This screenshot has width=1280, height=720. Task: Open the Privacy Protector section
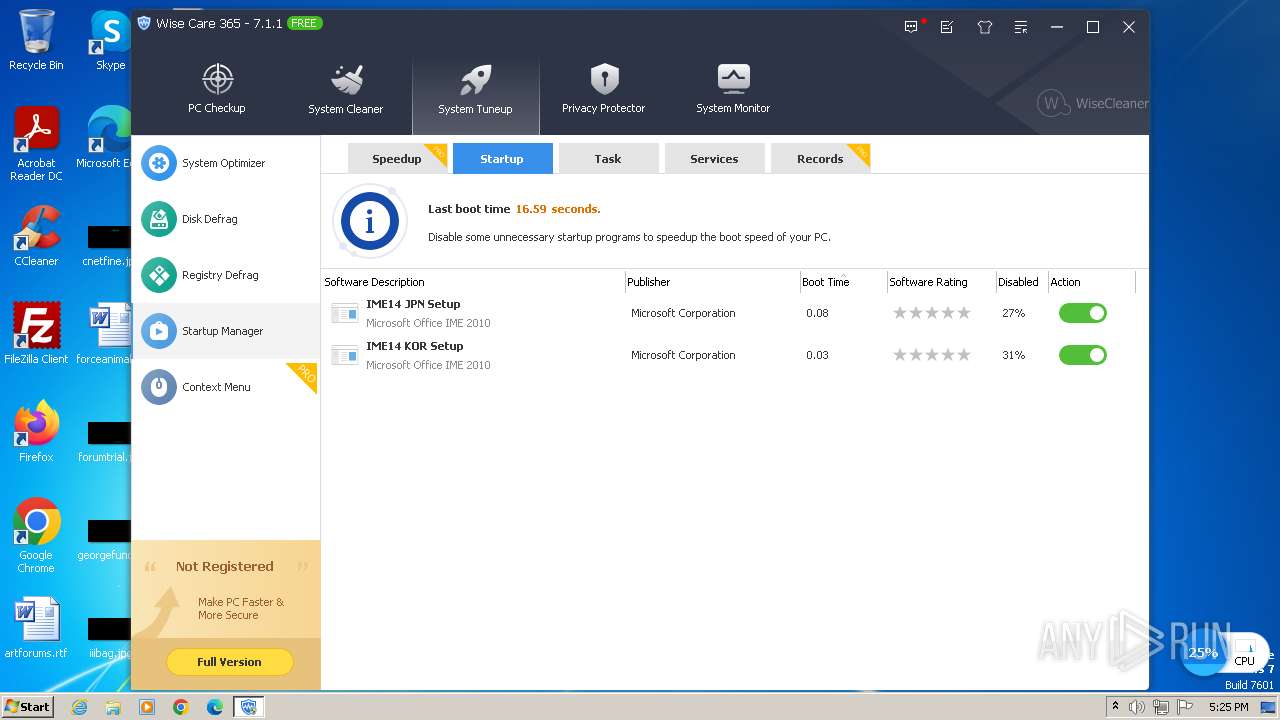(x=603, y=90)
